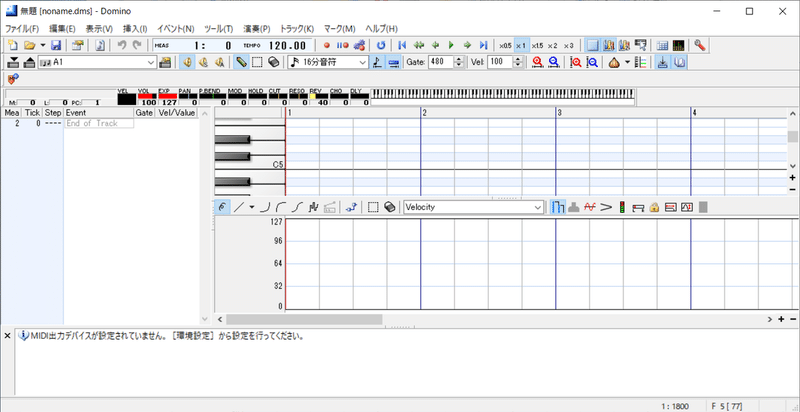Open the spectrum level meter black icon
Image resolution: width=800 pixels, height=412 pixels.
679,45
